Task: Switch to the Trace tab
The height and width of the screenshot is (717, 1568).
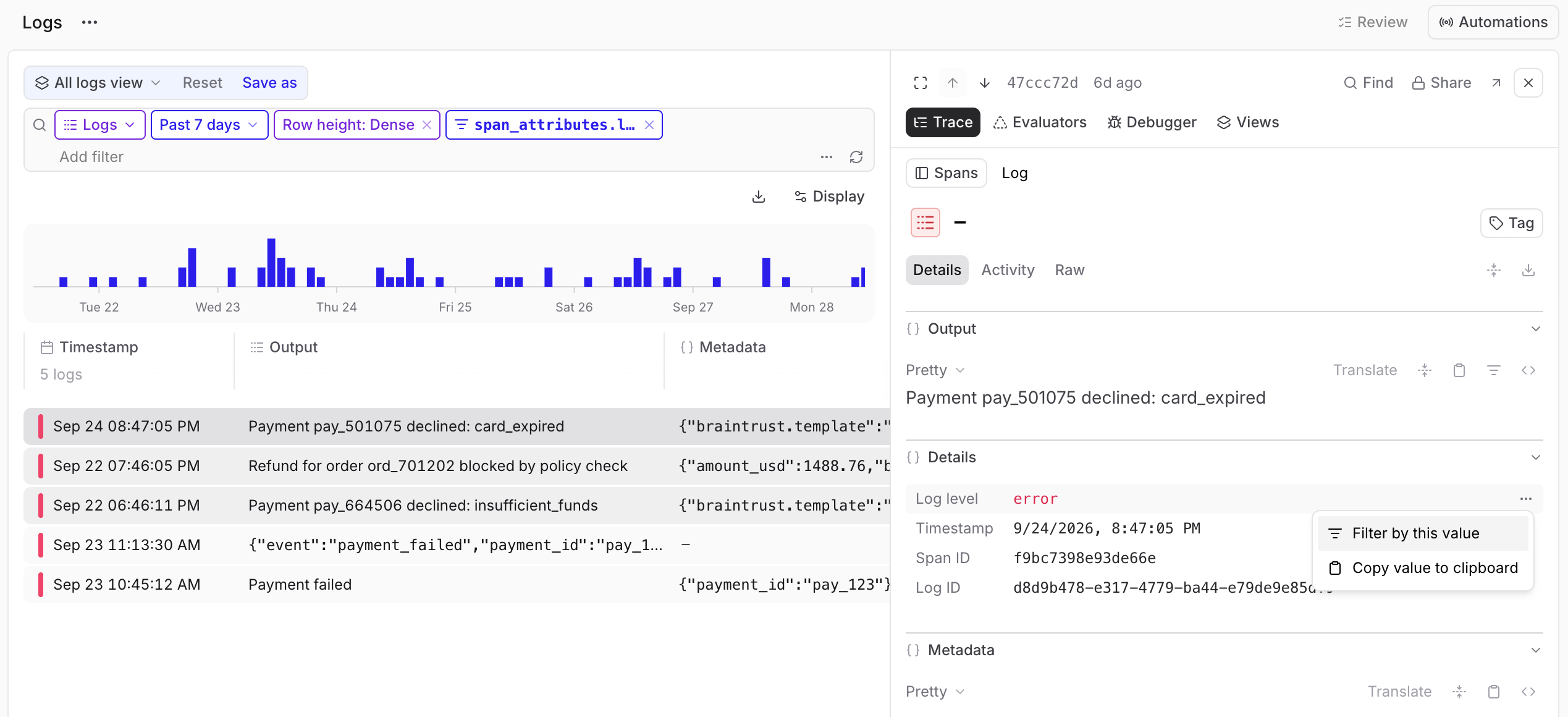Action: coord(943,122)
